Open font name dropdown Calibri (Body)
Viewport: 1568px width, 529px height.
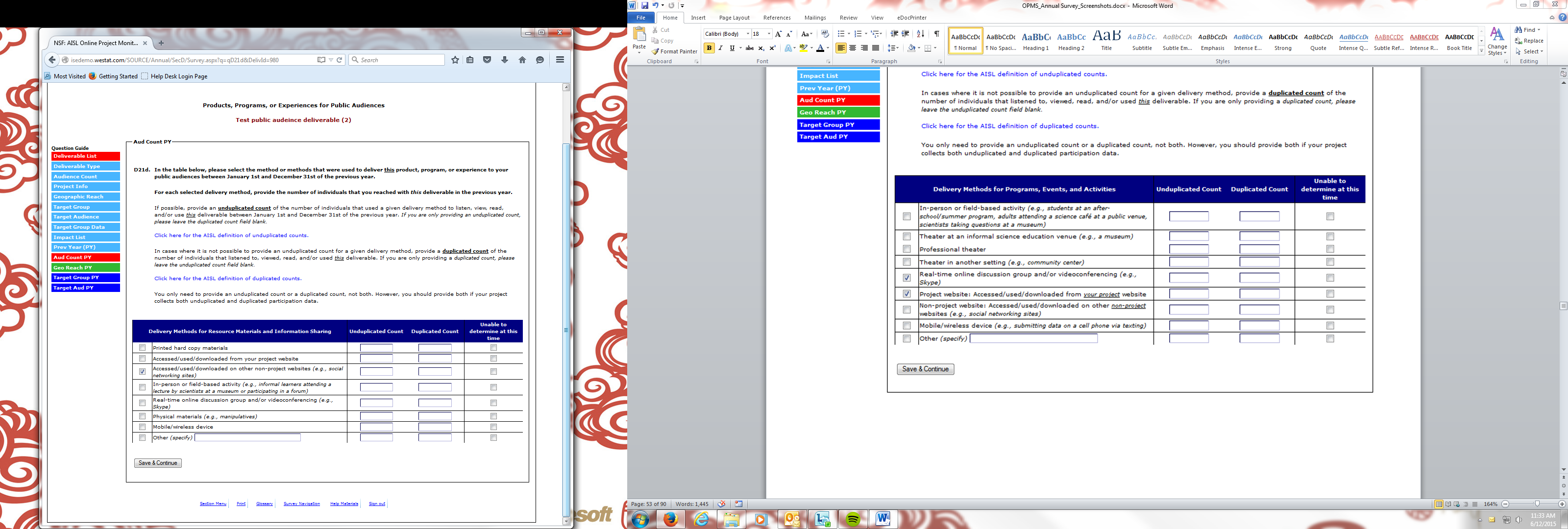(747, 34)
